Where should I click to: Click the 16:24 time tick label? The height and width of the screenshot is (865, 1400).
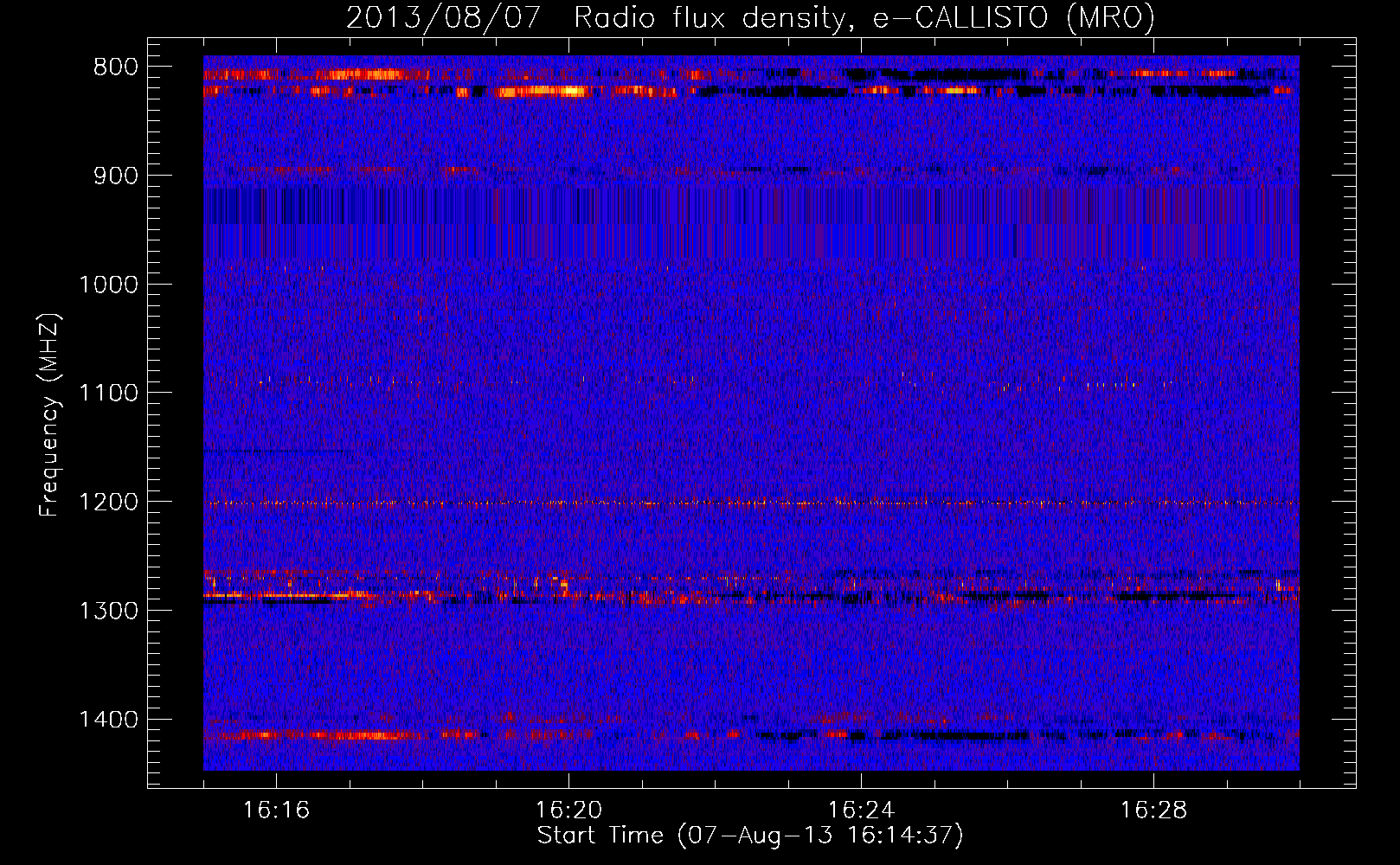(x=861, y=811)
